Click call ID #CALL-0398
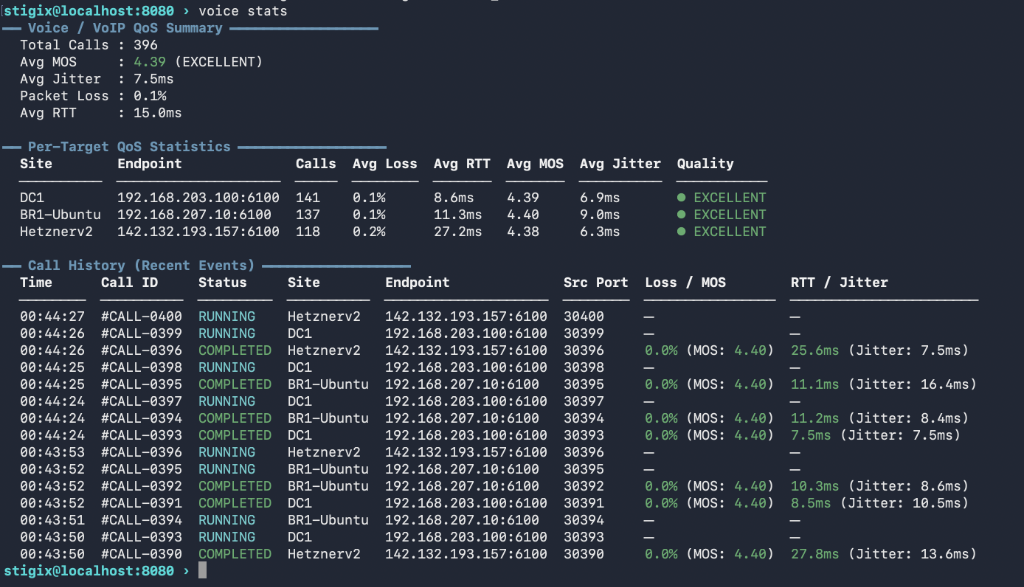 [x=142, y=367]
